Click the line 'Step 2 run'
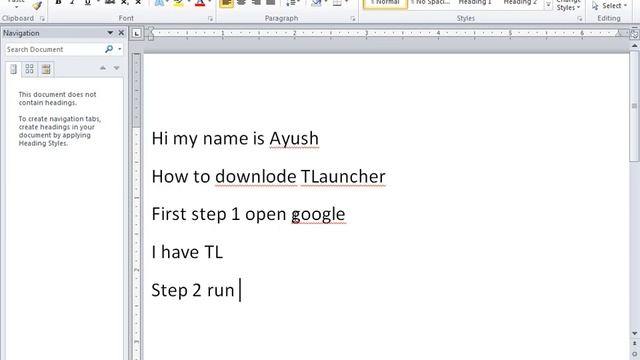This screenshot has width=640, height=360. (193, 290)
